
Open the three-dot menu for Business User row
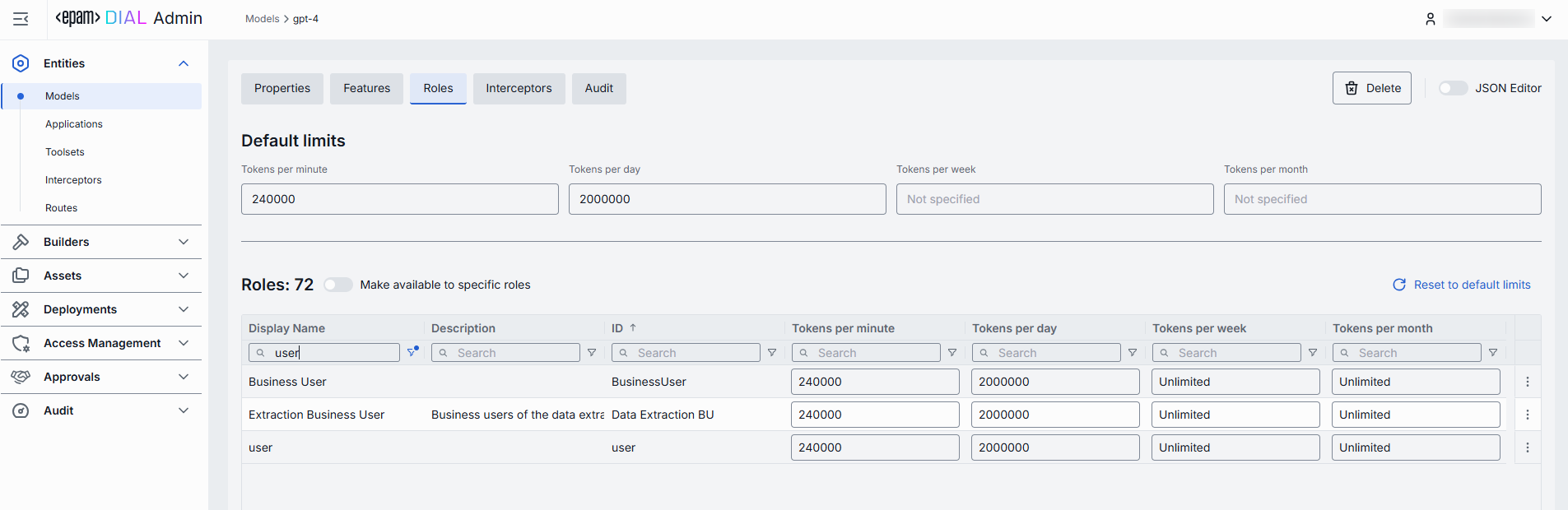pyautogui.click(x=1527, y=382)
